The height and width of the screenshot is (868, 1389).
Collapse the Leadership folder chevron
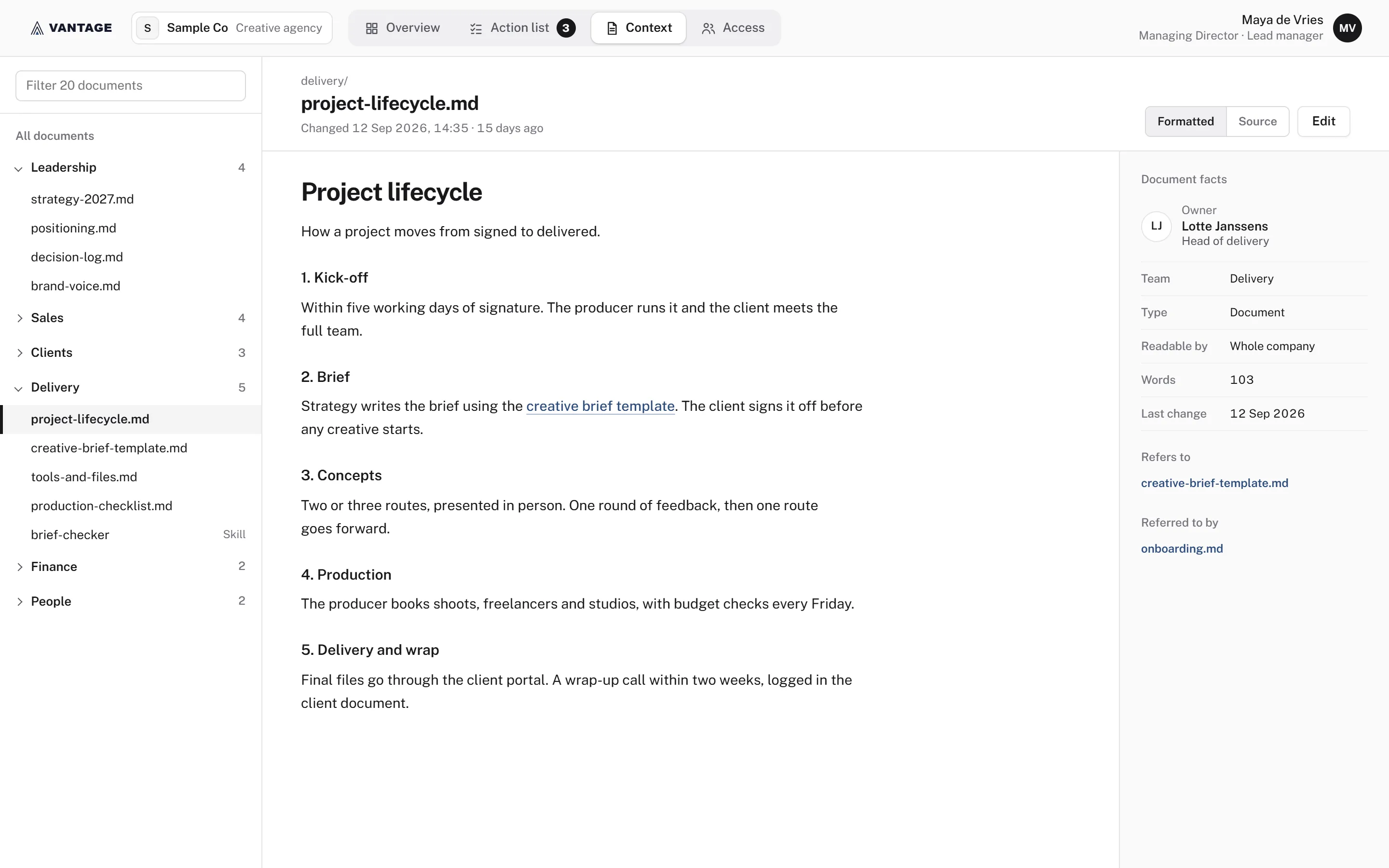(19, 169)
